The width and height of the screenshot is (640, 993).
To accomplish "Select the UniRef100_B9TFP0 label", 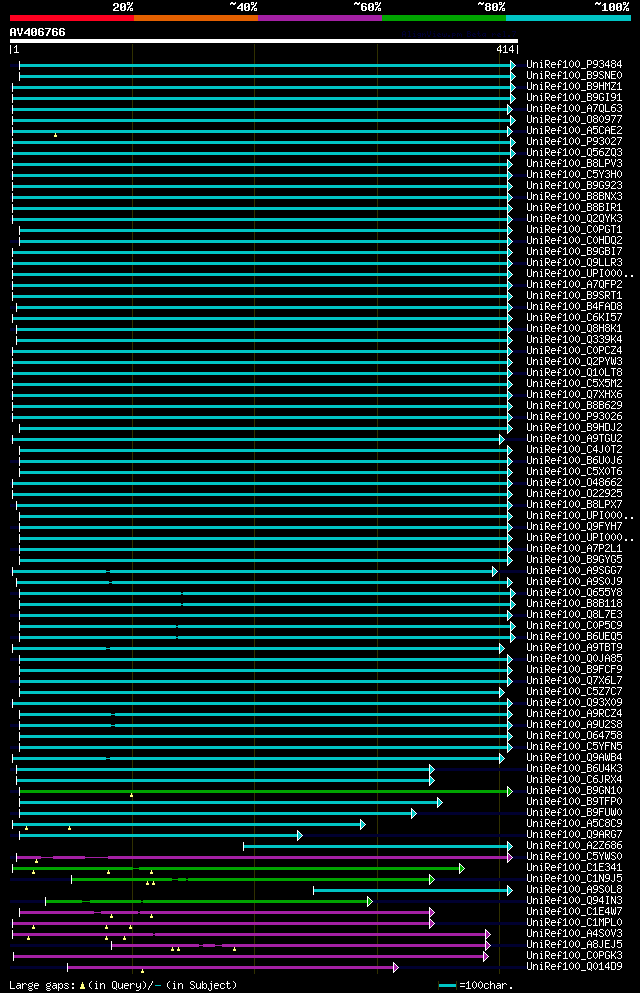I will click(x=574, y=802).
